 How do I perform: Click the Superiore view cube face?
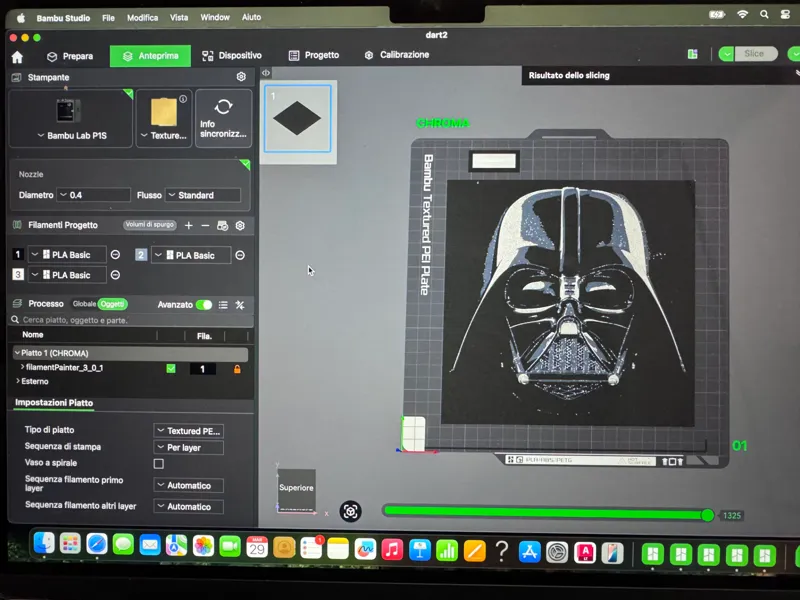(x=296, y=488)
